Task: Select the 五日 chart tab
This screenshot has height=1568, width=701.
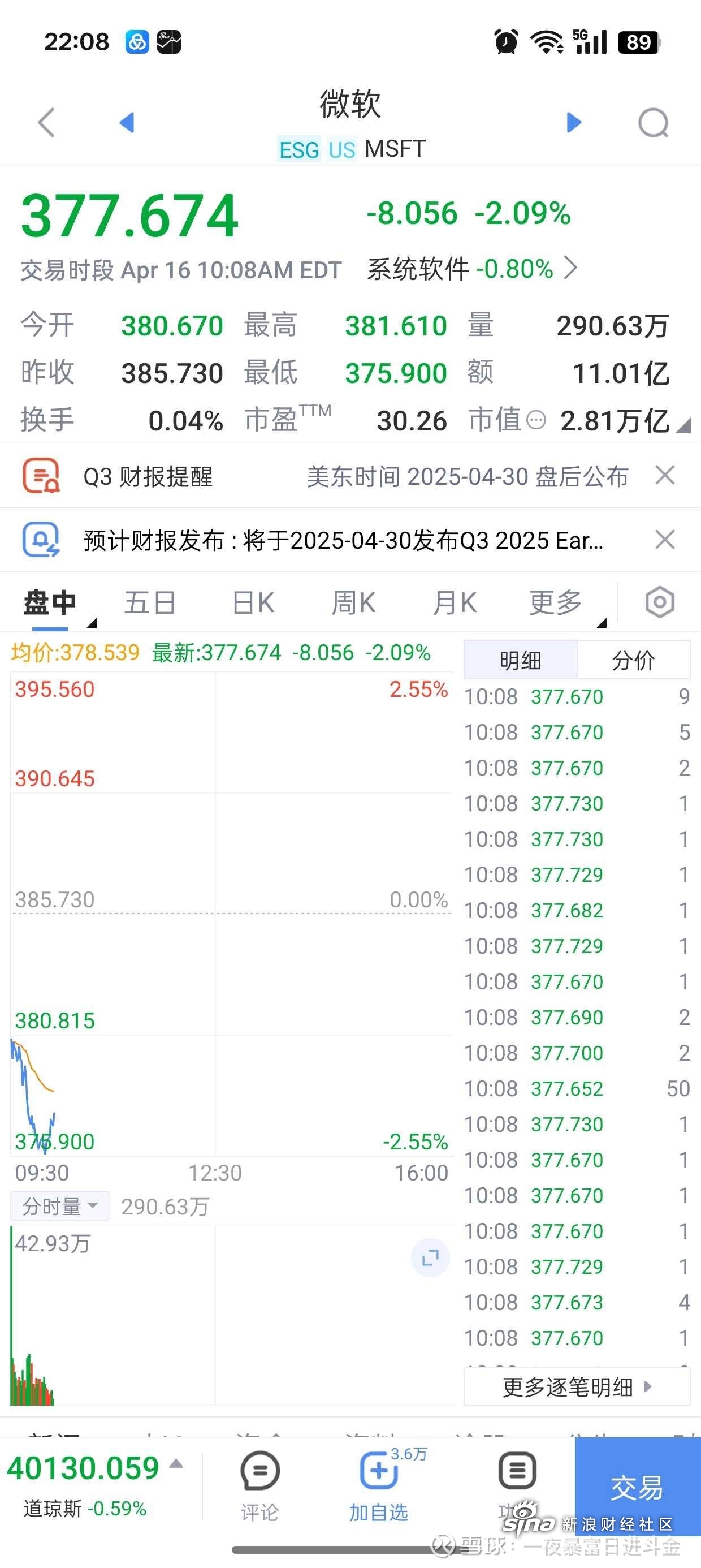Action: click(x=150, y=602)
